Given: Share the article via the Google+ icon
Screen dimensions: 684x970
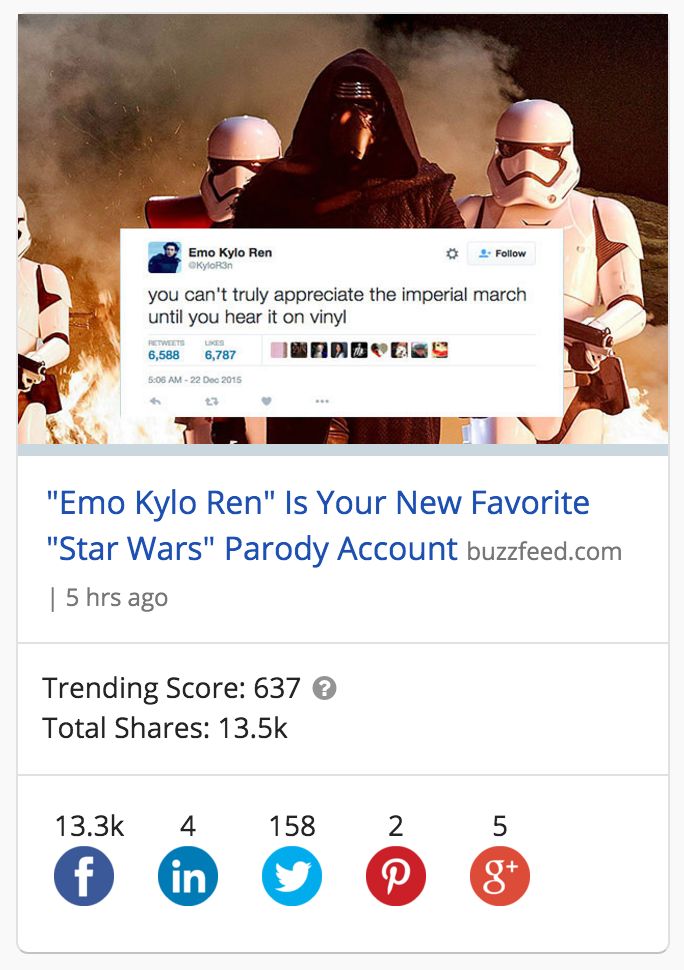Looking at the screenshot, I should point(499,875).
